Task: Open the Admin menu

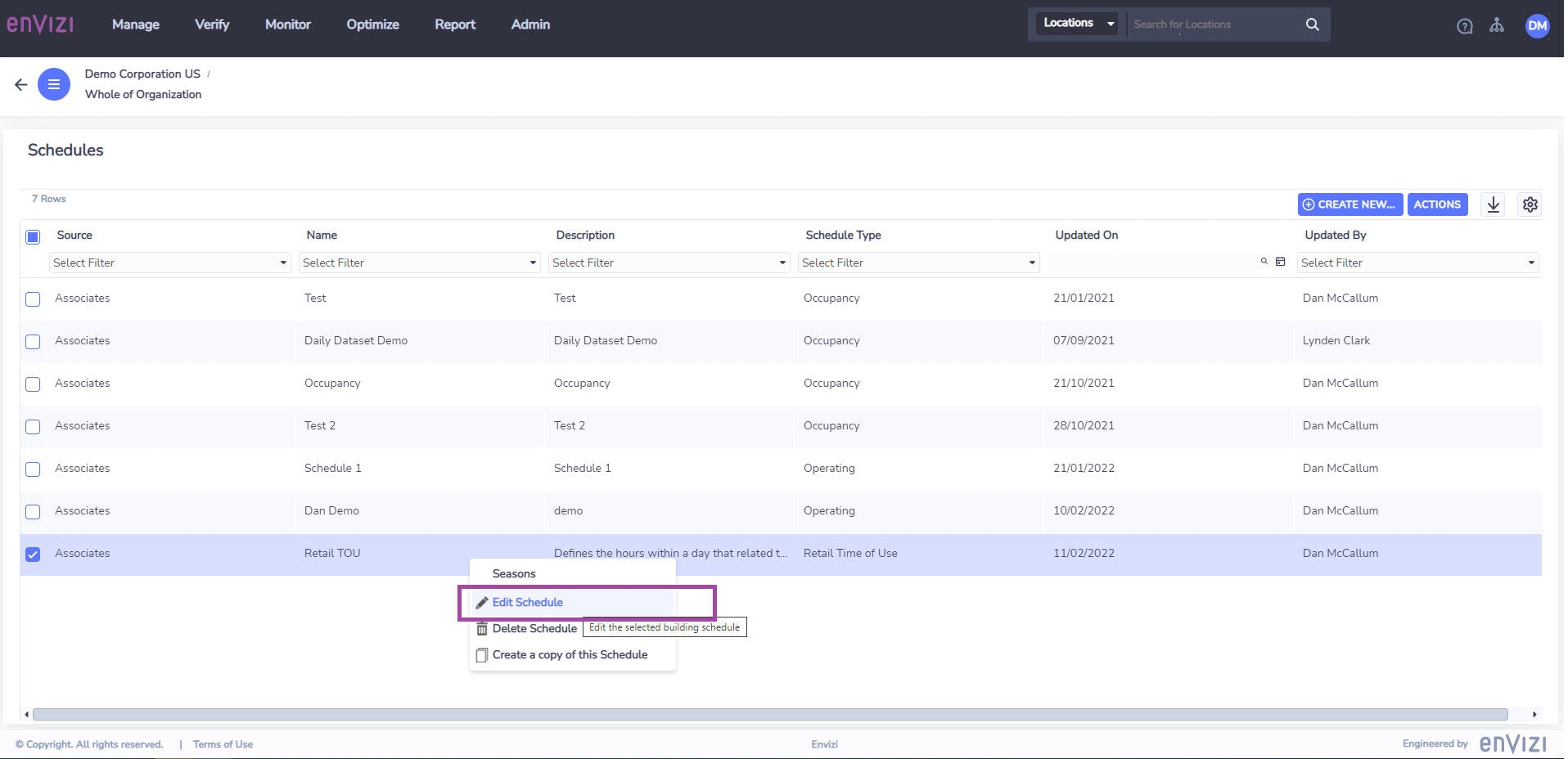Action: click(x=530, y=25)
